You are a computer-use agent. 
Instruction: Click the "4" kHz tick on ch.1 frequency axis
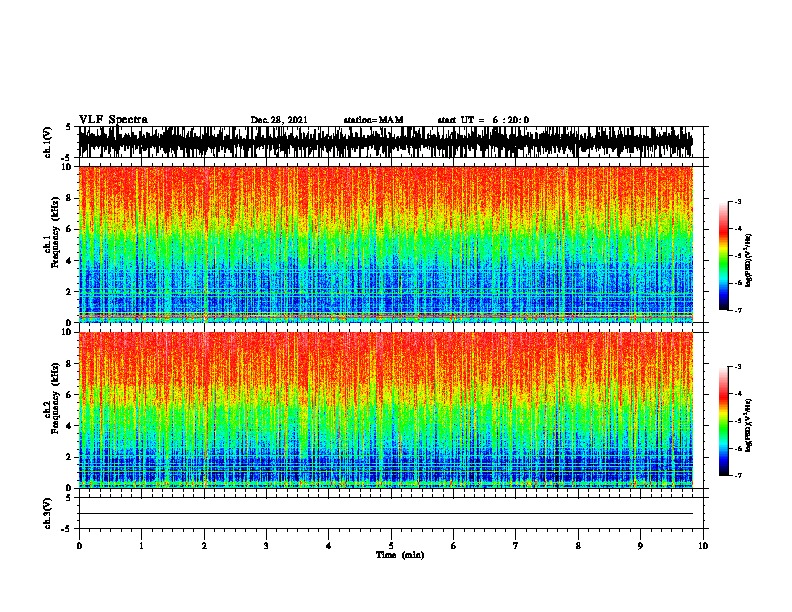(70, 261)
